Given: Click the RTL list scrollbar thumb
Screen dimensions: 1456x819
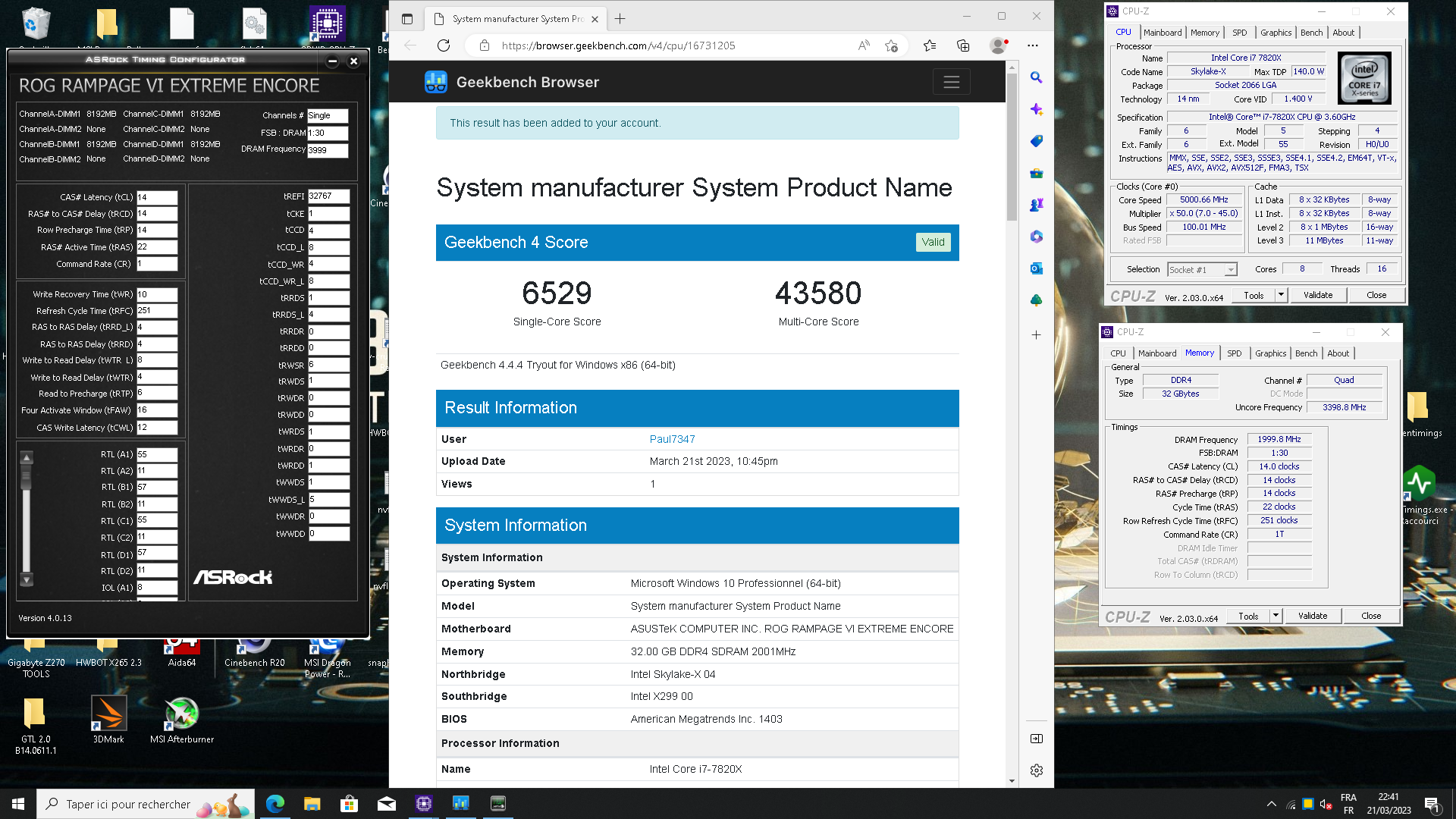Looking at the screenshot, I should [27, 479].
